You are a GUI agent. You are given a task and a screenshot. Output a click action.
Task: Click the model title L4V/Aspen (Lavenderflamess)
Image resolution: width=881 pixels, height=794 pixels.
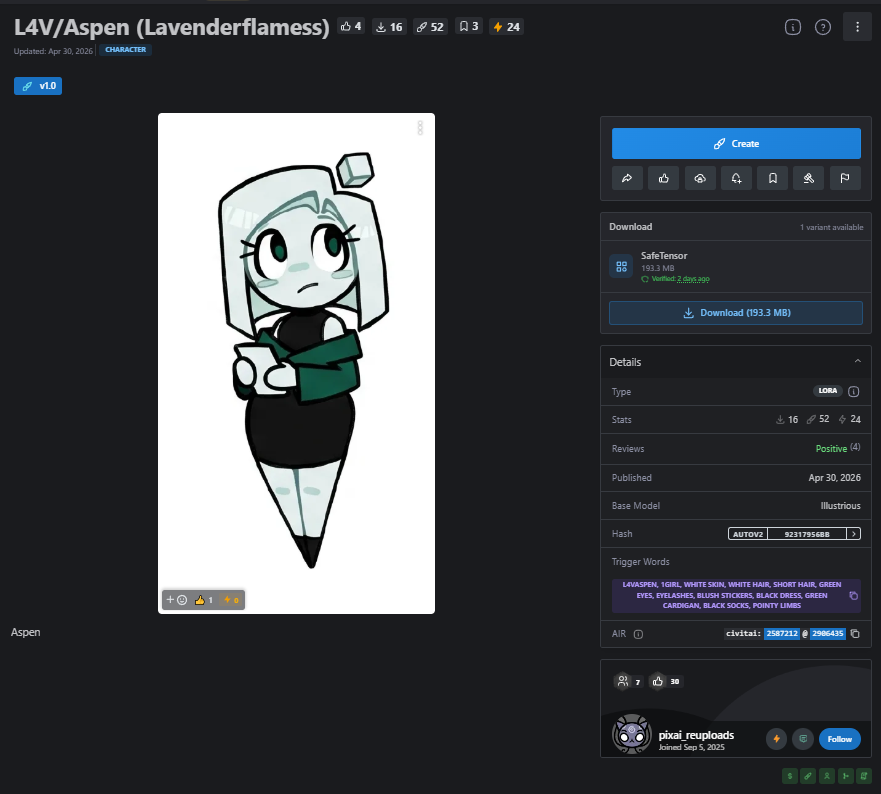[171, 27]
